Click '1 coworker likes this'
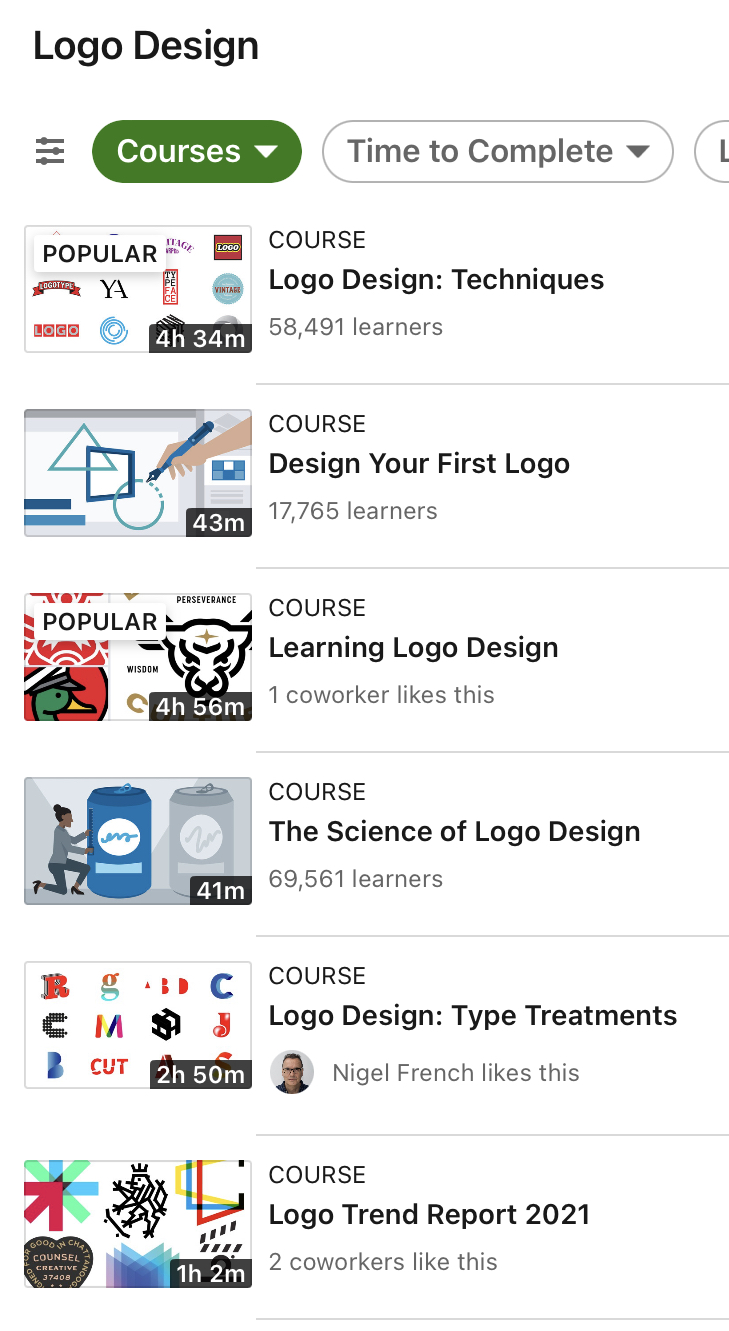 pos(381,694)
